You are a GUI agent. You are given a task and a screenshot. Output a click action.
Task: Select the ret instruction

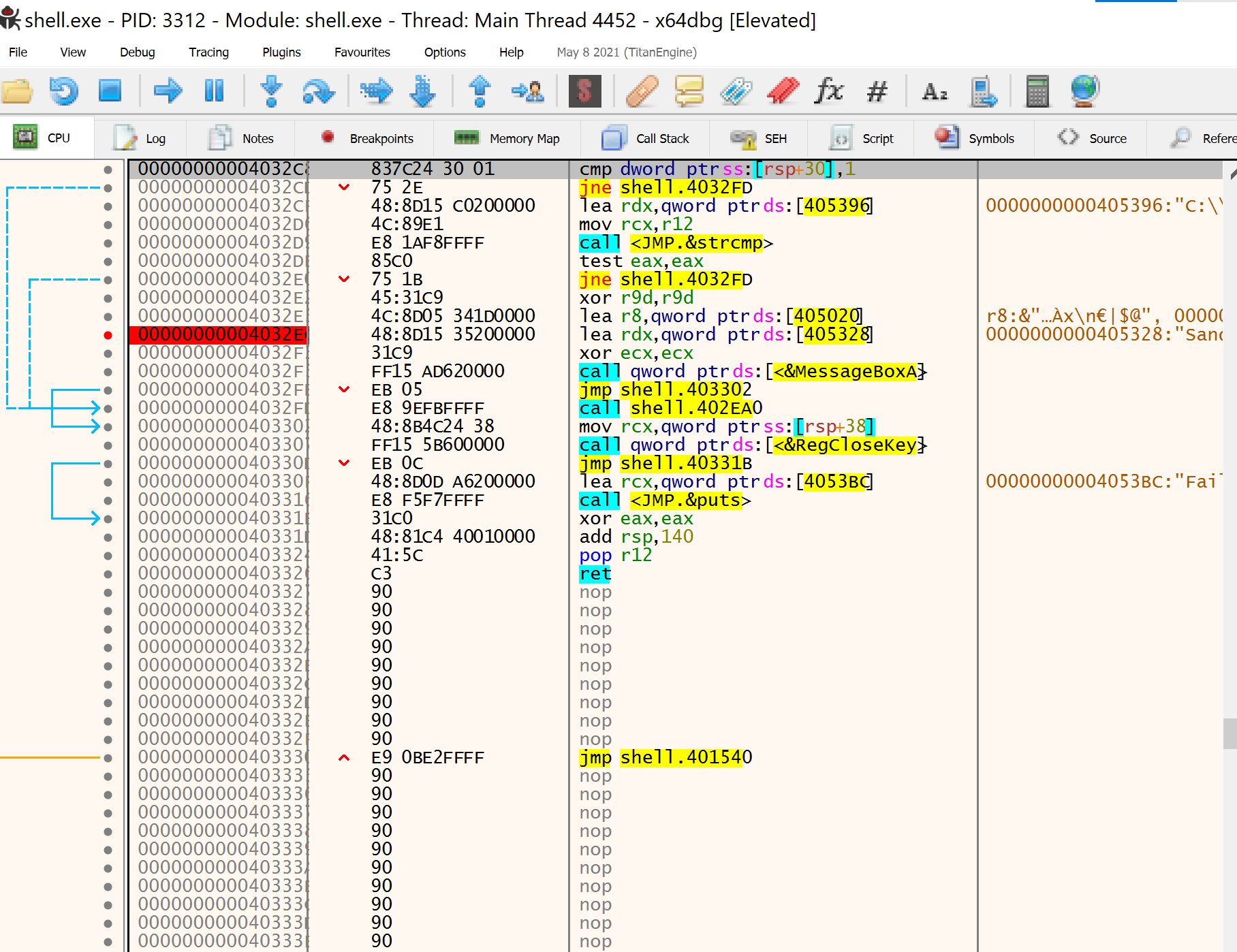[595, 574]
